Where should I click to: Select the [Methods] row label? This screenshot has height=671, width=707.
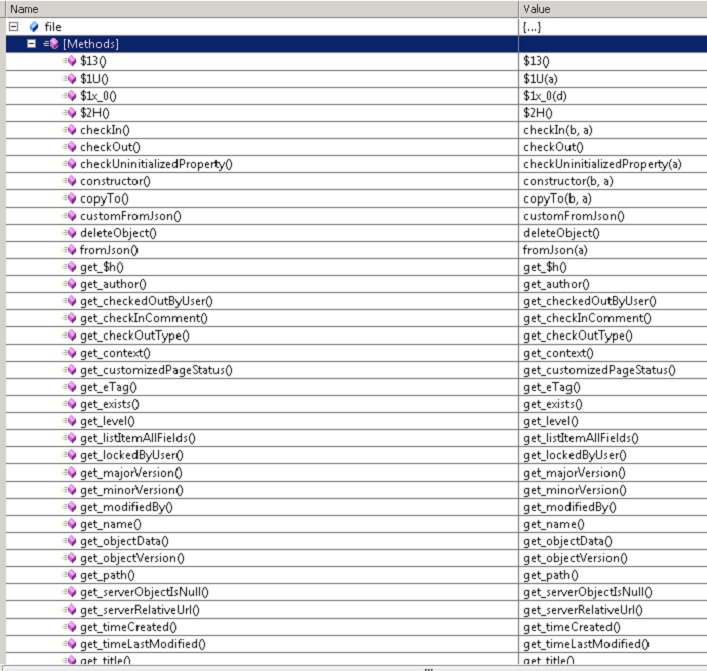click(91, 44)
